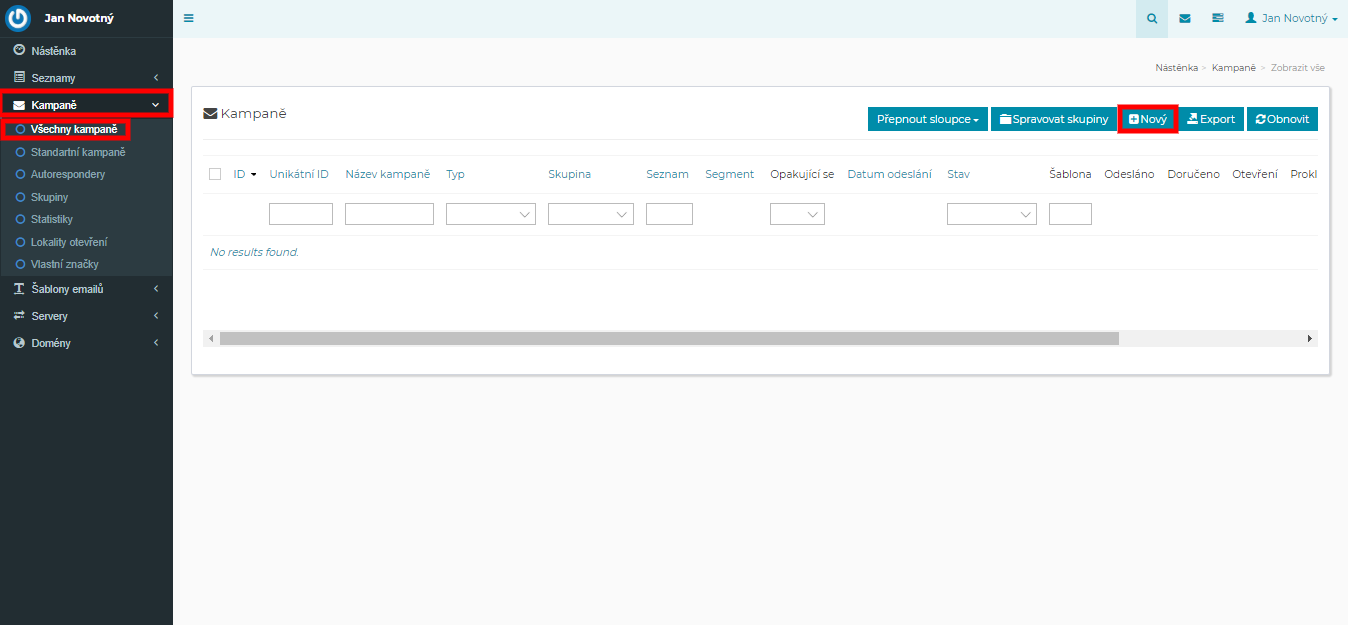Viewport: 1348px width, 625px height.
Task: Click the Odesláno column header text
Action: tap(1129, 174)
